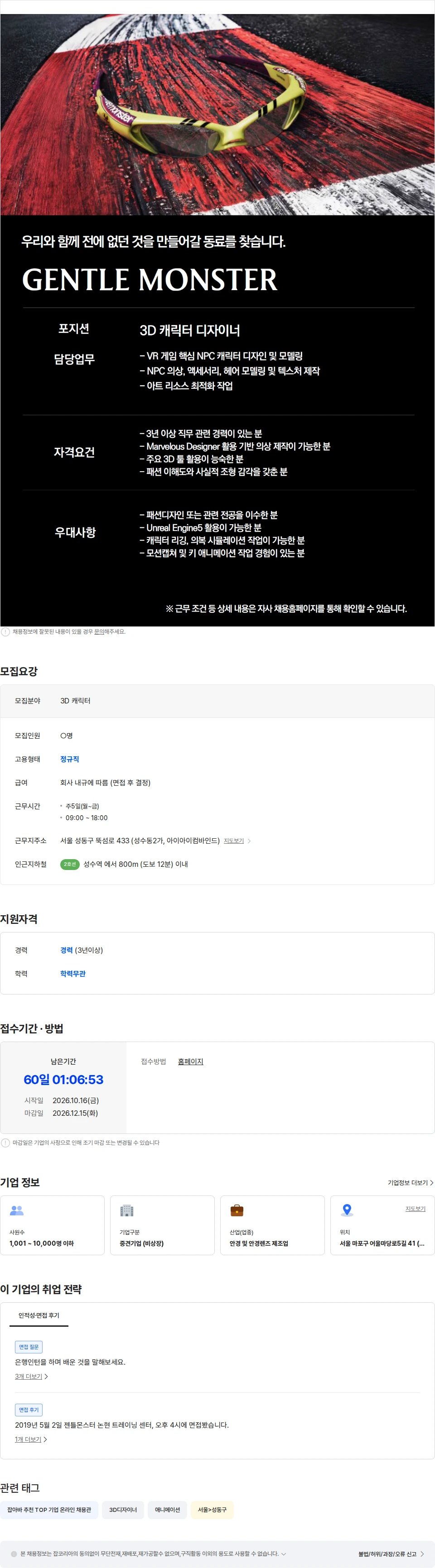Click the info icon beside 채용정보에 잘못된 내용이
The image size is (435, 1568).
(5, 632)
